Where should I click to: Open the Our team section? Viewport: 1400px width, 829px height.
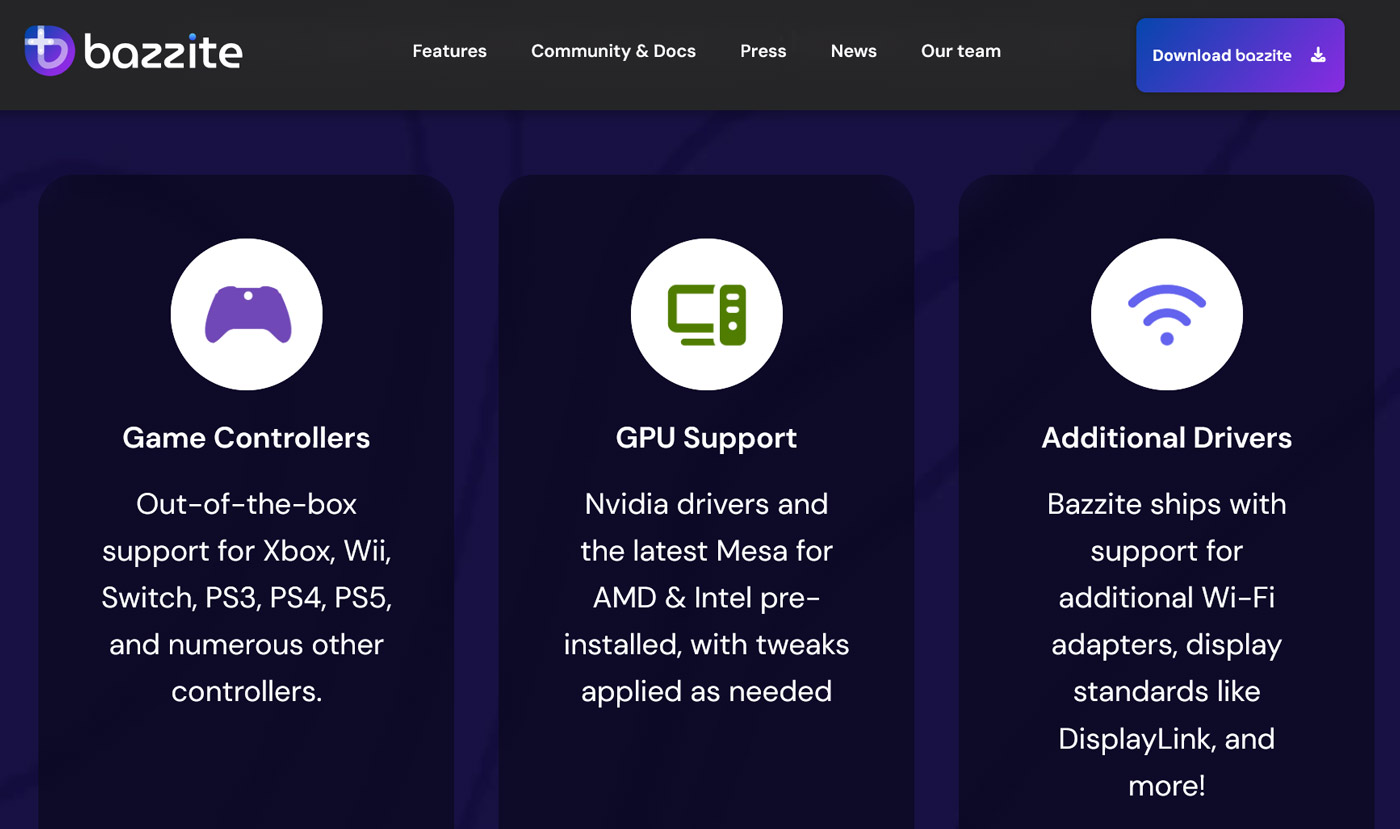[960, 51]
